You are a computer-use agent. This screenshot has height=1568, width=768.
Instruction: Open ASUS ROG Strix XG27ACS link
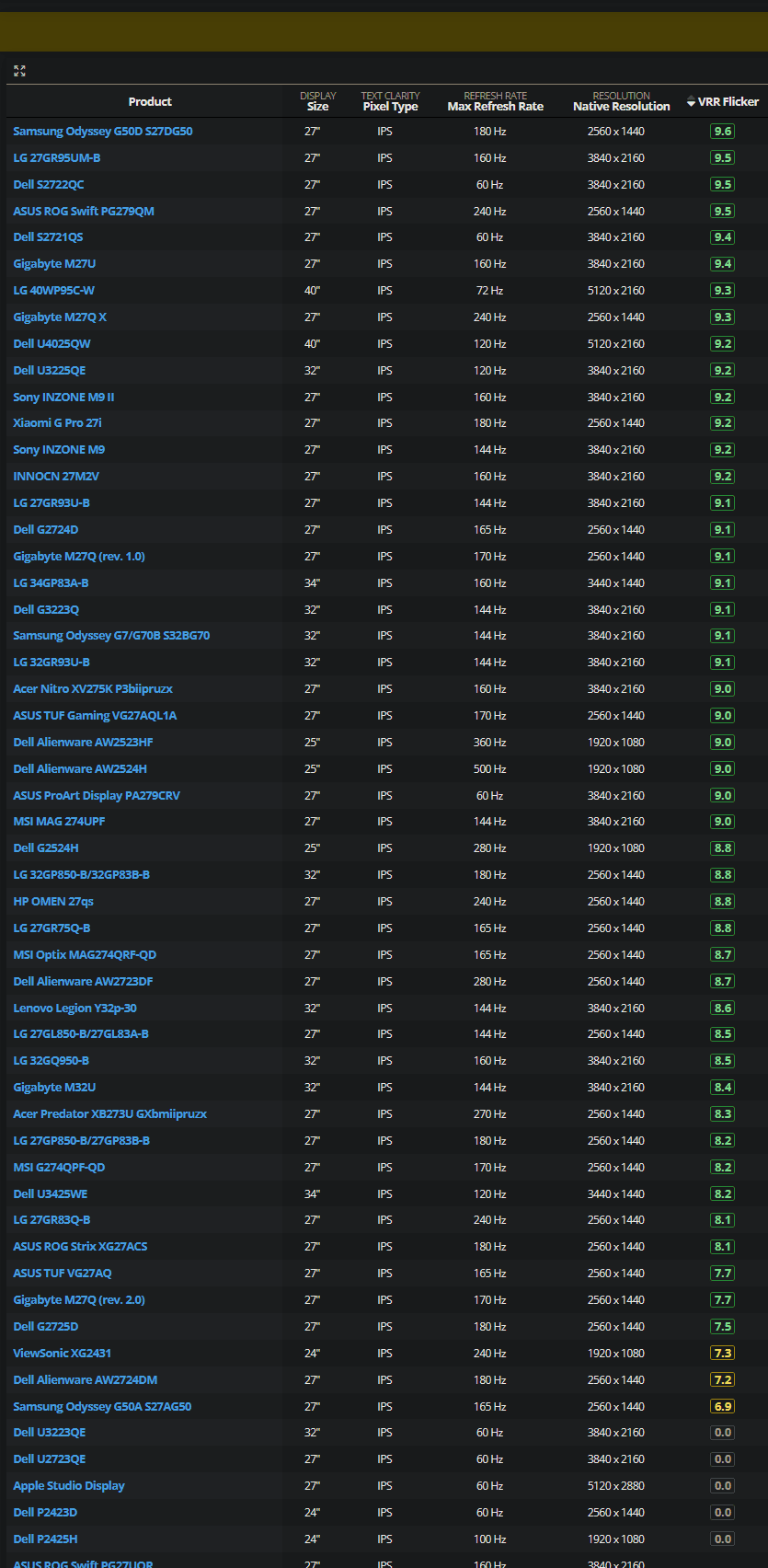[x=80, y=1247]
